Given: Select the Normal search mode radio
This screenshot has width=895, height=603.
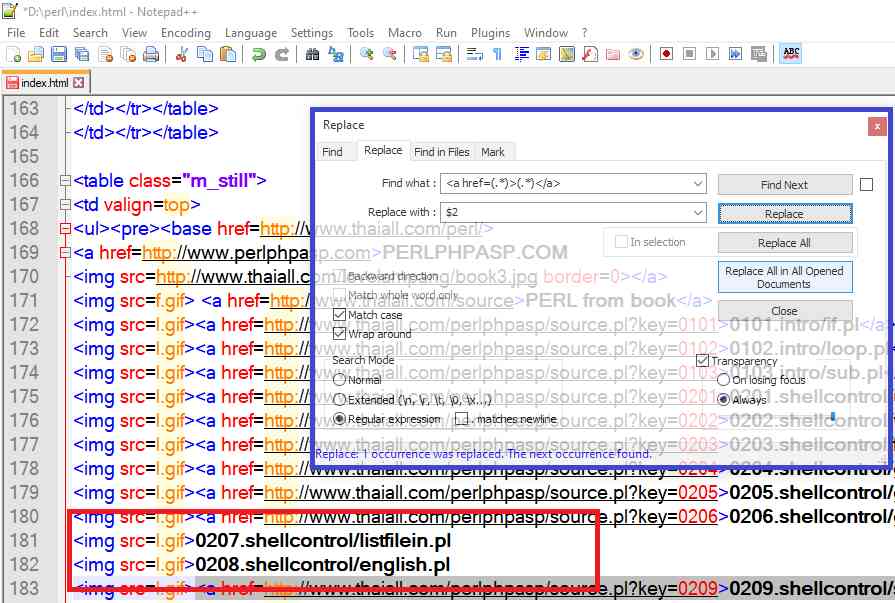Looking at the screenshot, I should (x=339, y=380).
